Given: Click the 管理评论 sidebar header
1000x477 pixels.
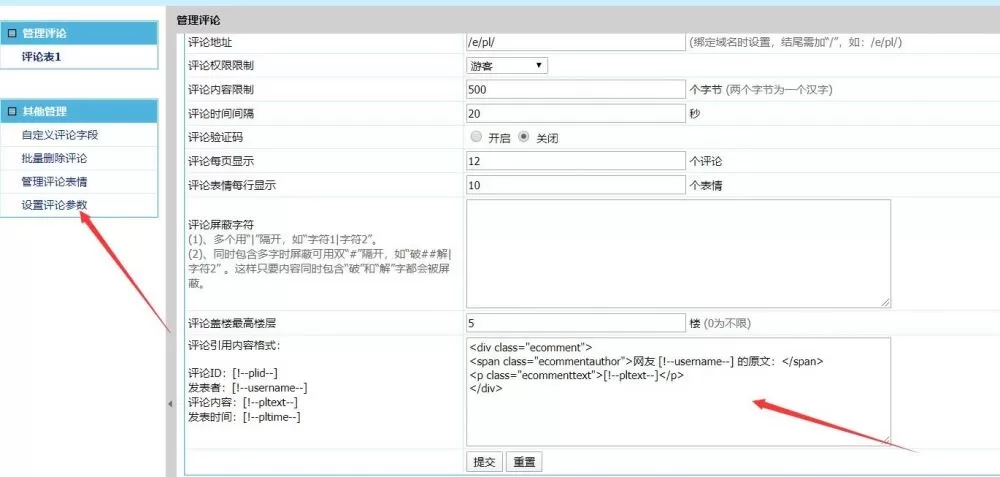Looking at the screenshot, I should click(79, 33).
